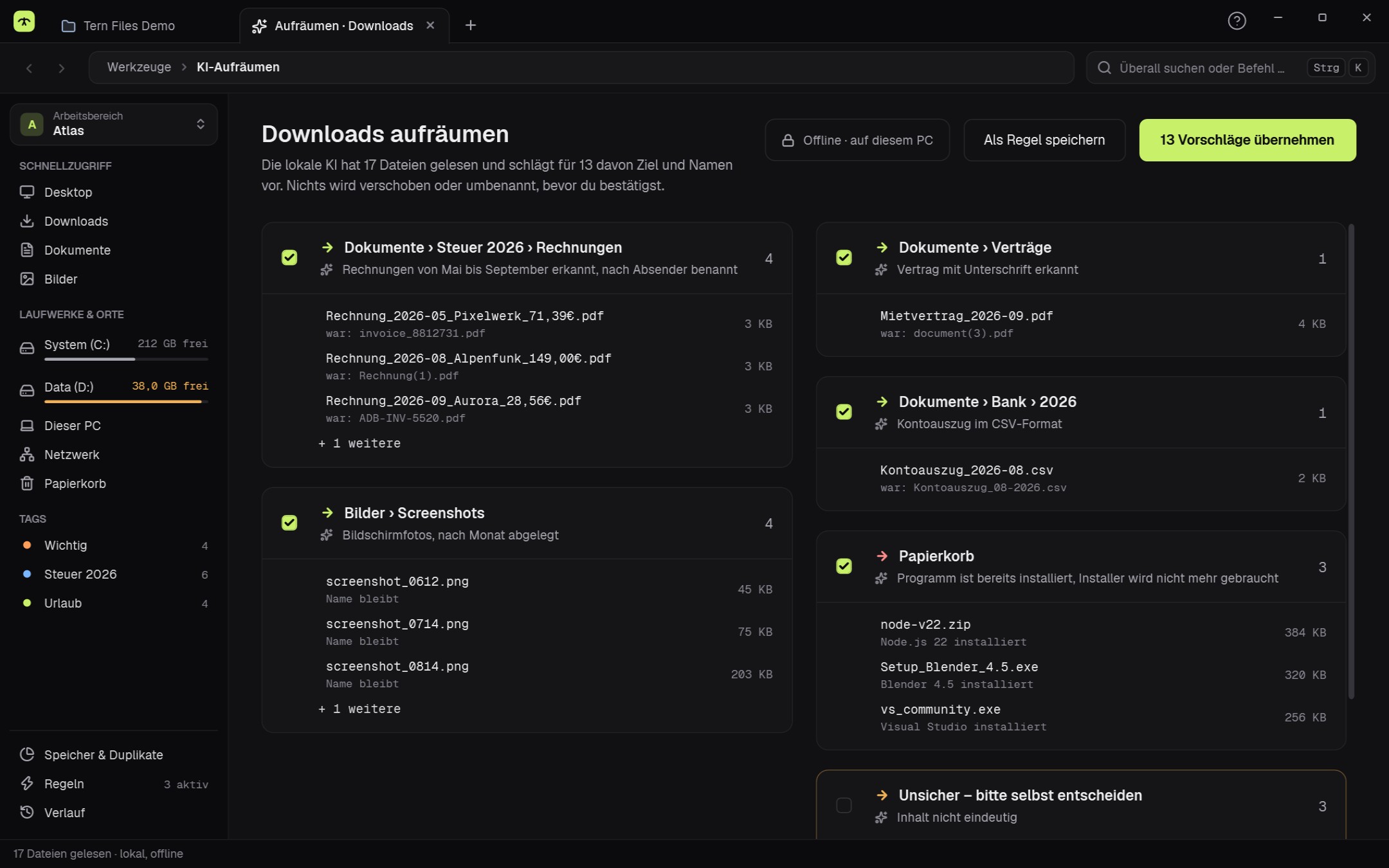Click KI-Aufräumen in the breadcrumb
This screenshot has width=1389, height=868.
tap(238, 67)
